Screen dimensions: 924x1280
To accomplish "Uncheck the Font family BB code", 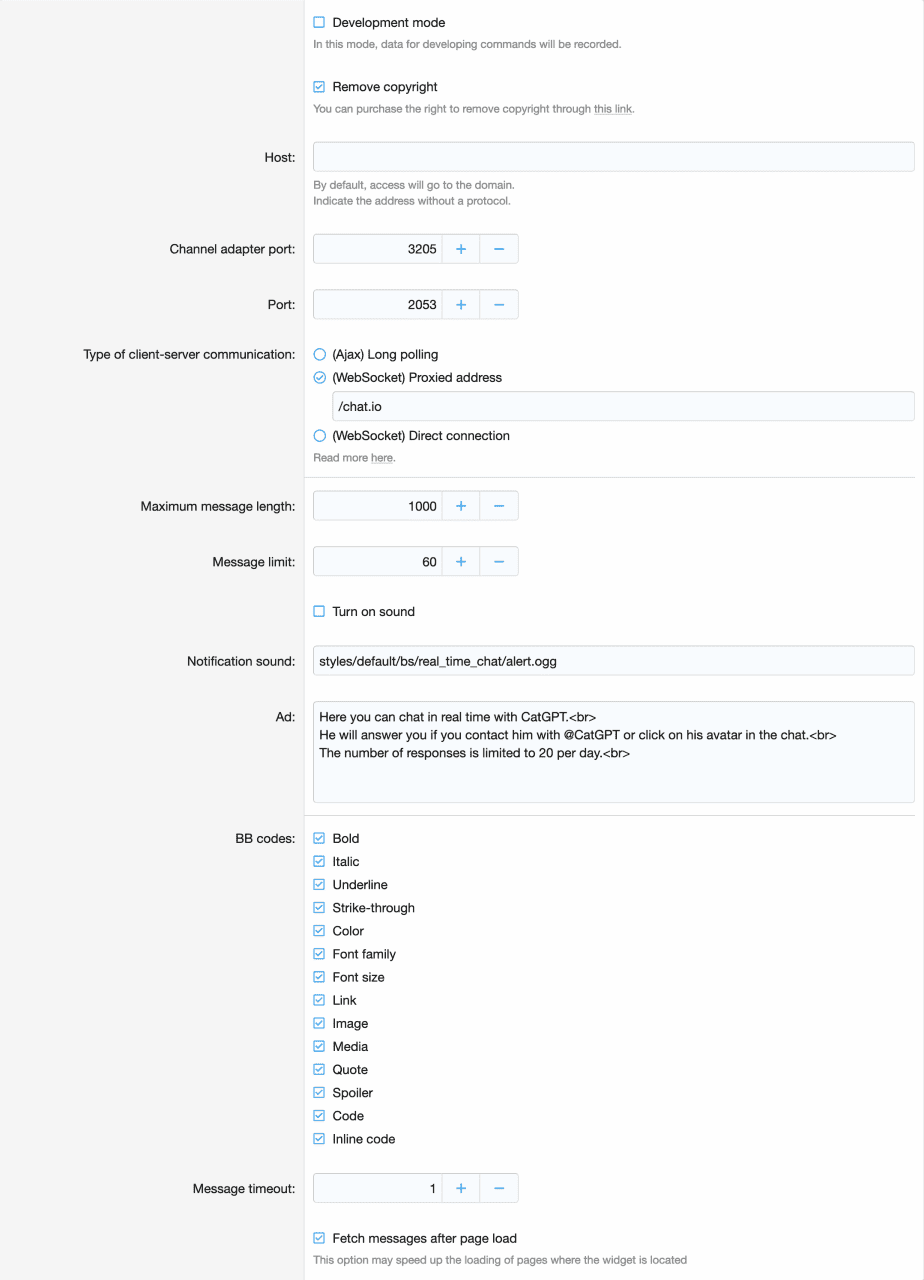I will click(320, 954).
